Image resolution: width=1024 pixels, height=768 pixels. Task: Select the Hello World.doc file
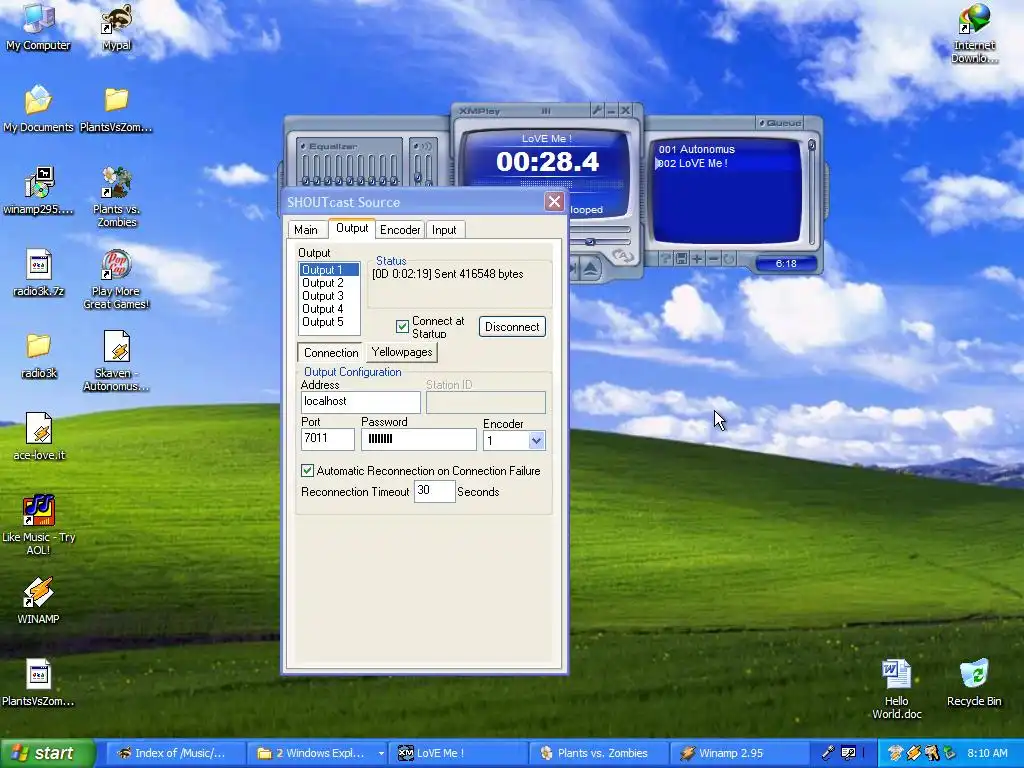[897, 690]
